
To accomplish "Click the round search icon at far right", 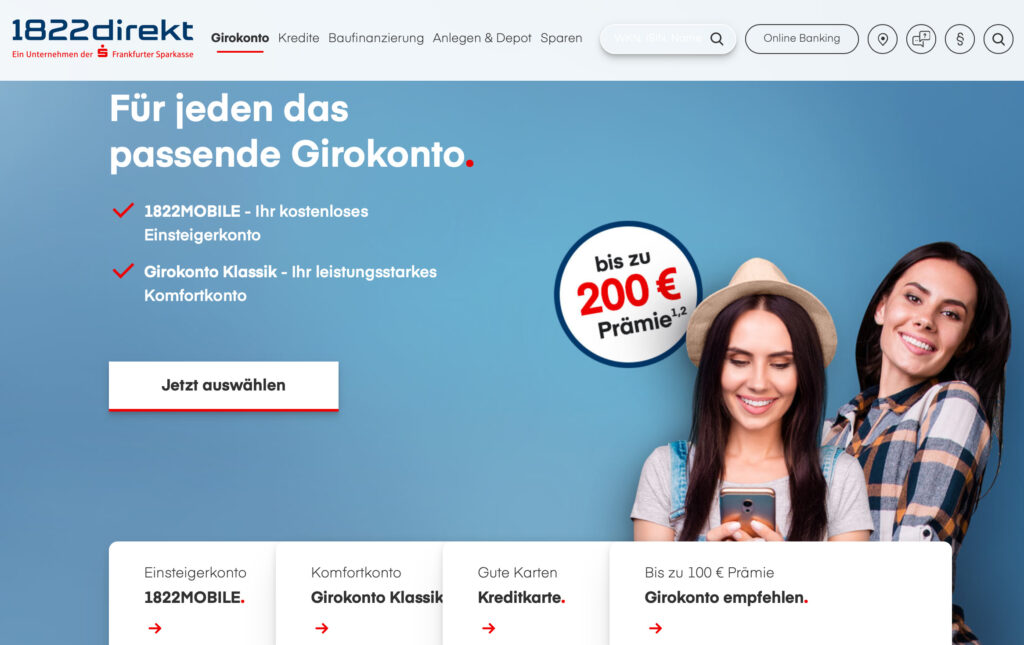I will click(x=998, y=39).
